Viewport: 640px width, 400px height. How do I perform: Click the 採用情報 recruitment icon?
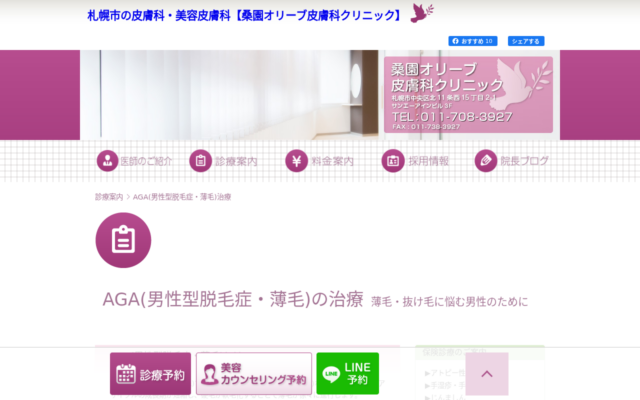click(x=392, y=161)
